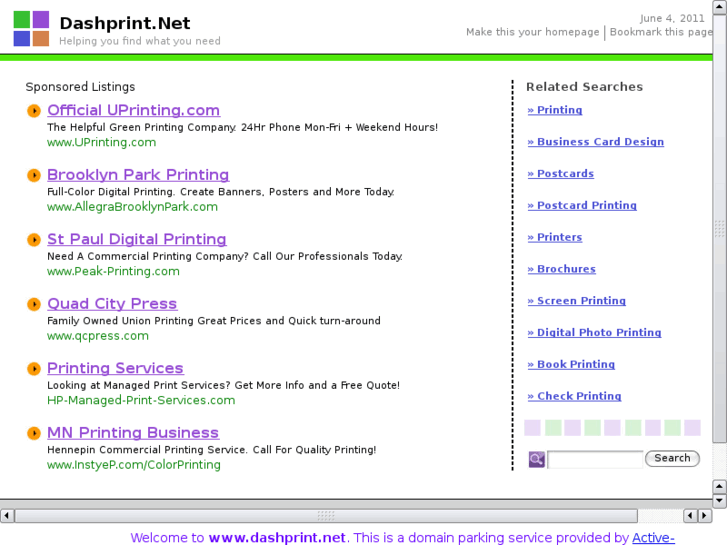Click orange arrow bullet beside Quad City Press
Image resolution: width=727 pixels, height=545 pixels.
(34, 304)
